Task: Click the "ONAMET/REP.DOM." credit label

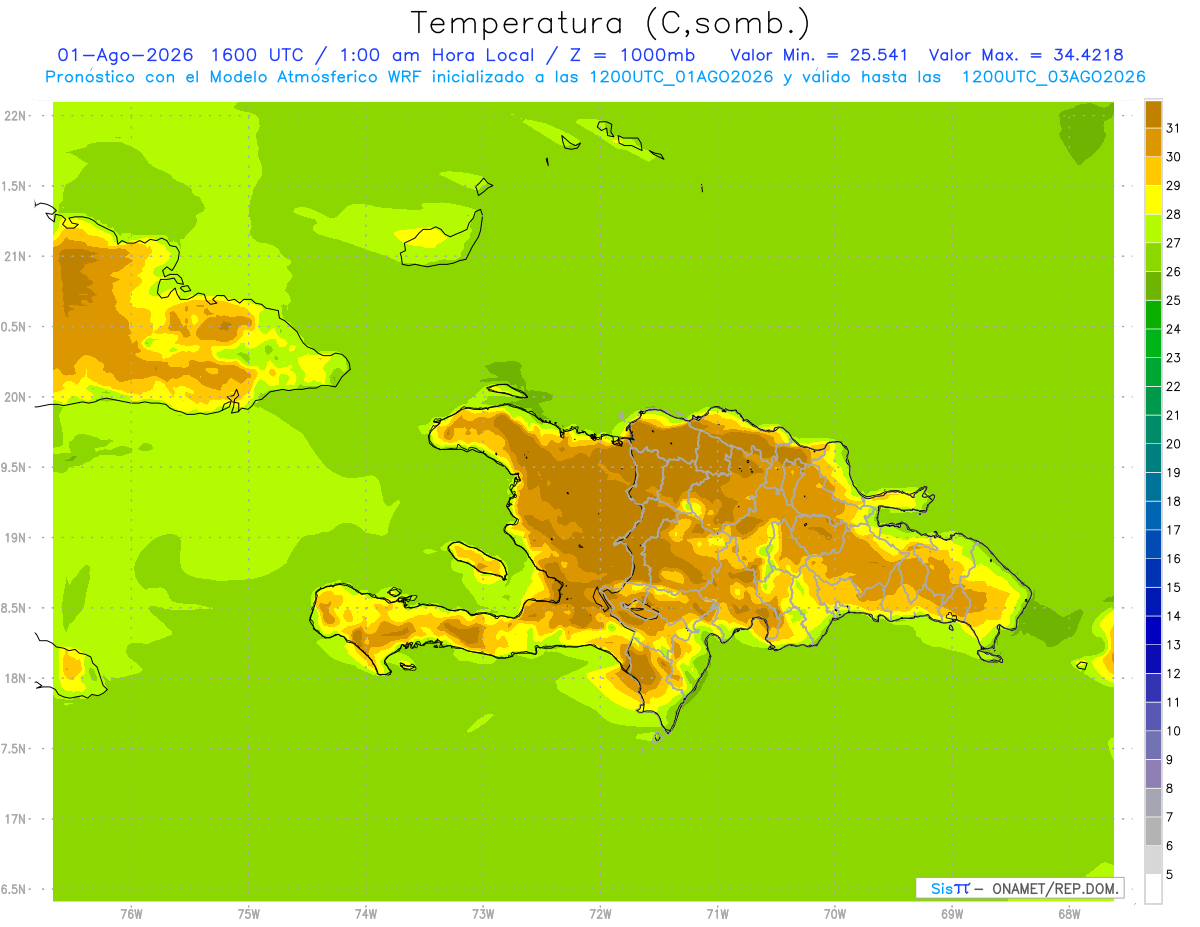Action: 1056,888
